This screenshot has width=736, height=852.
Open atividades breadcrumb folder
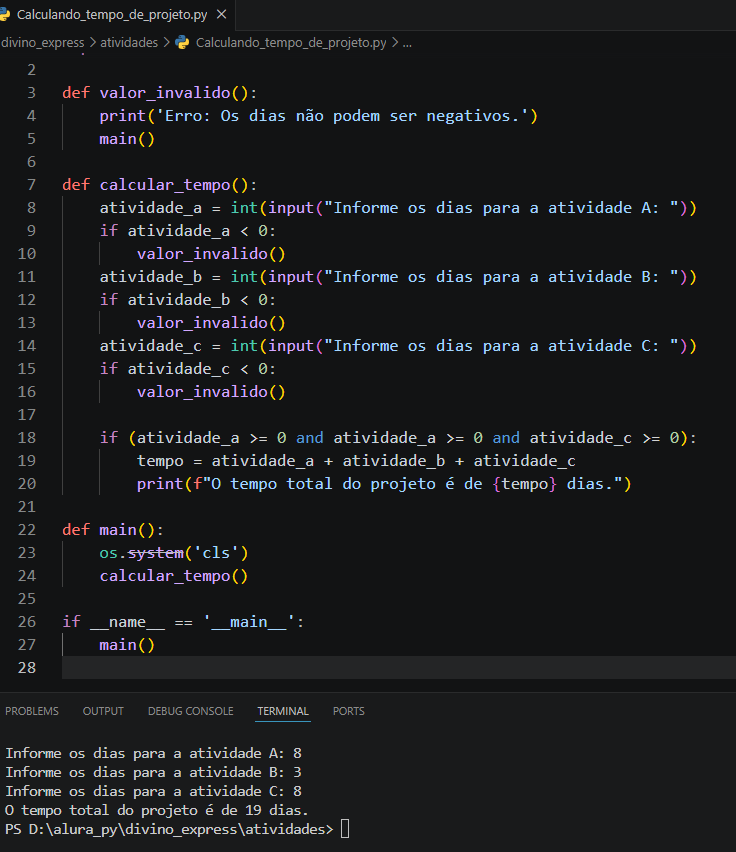click(129, 42)
